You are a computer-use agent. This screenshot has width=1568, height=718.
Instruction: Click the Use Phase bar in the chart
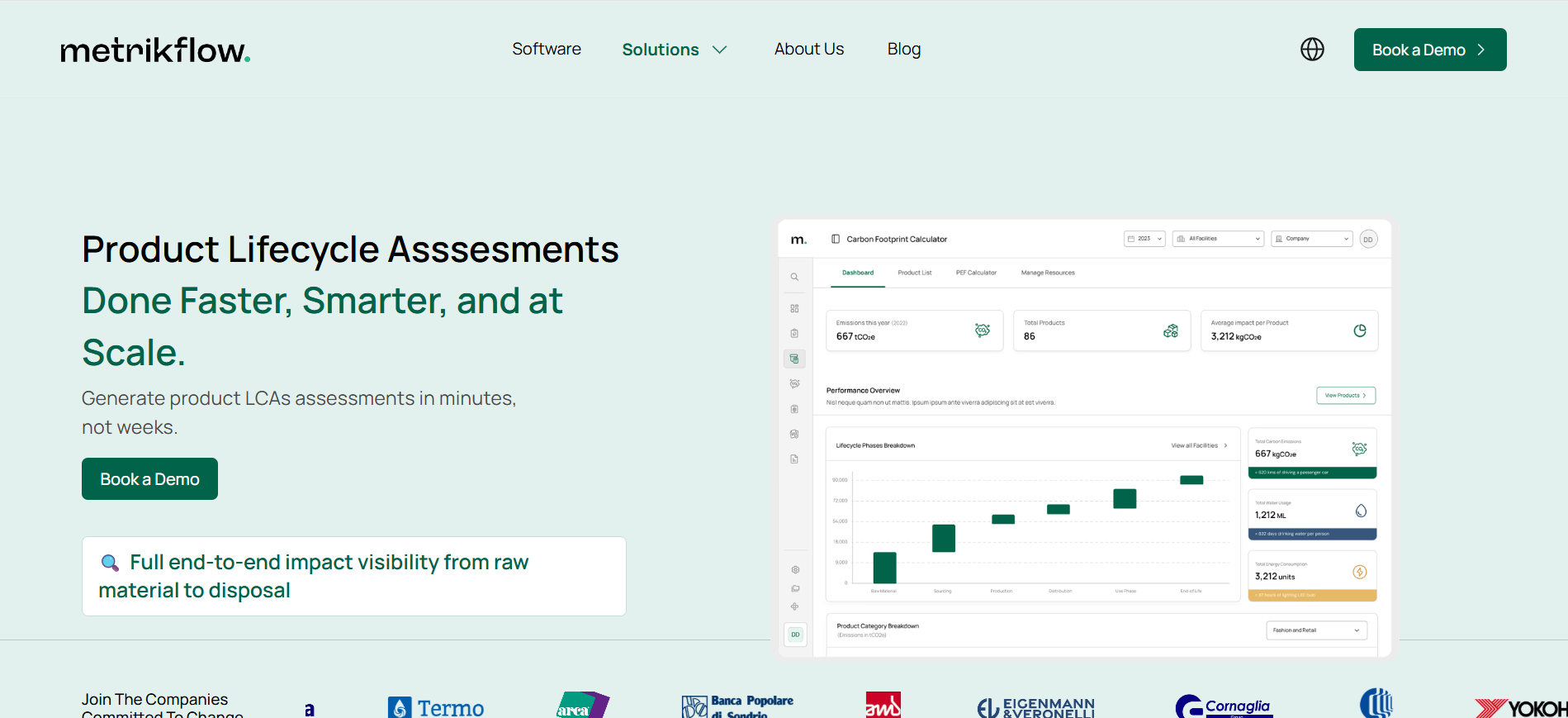point(1125,498)
